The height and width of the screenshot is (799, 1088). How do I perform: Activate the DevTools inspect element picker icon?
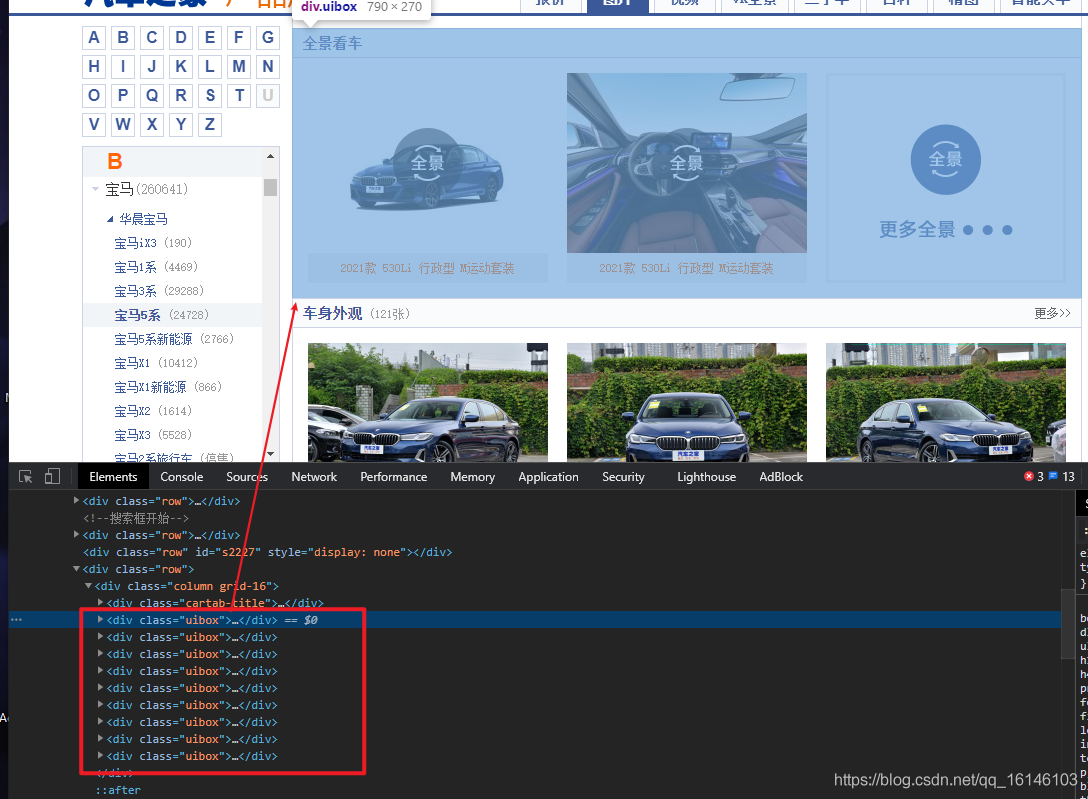26,476
